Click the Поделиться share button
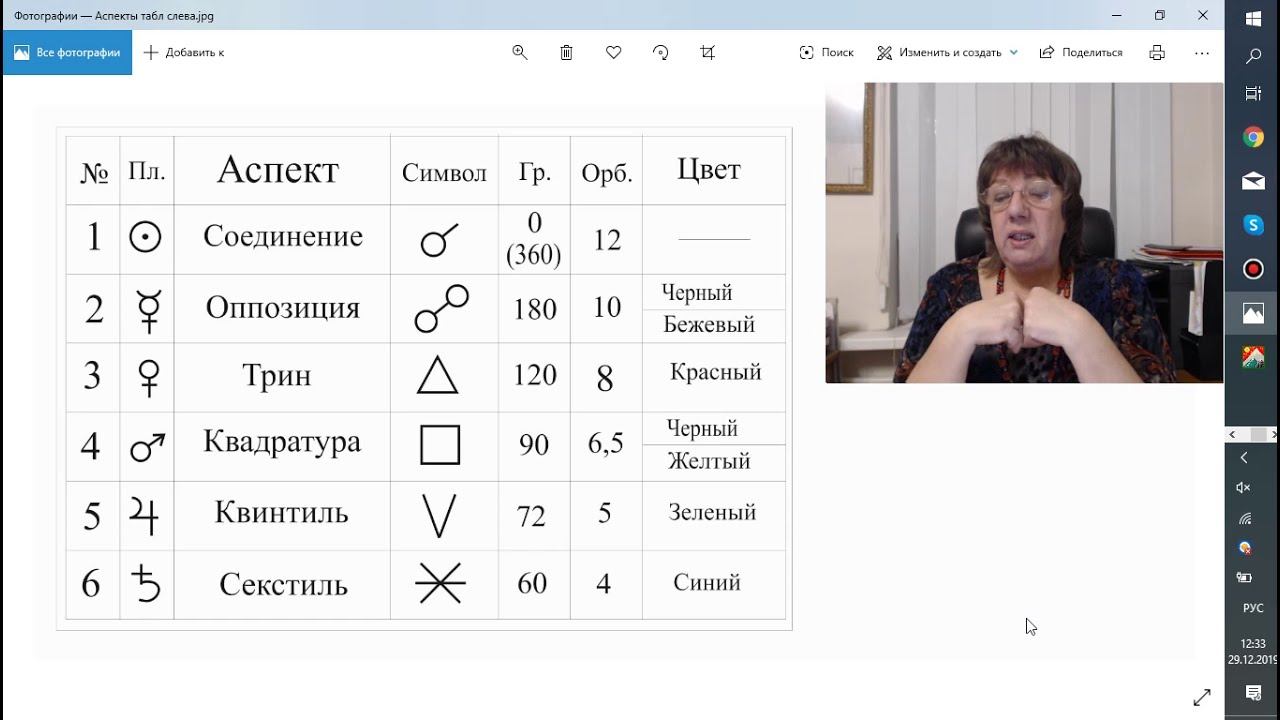The width and height of the screenshot is (1280, 720). (x=1081, y=53)
